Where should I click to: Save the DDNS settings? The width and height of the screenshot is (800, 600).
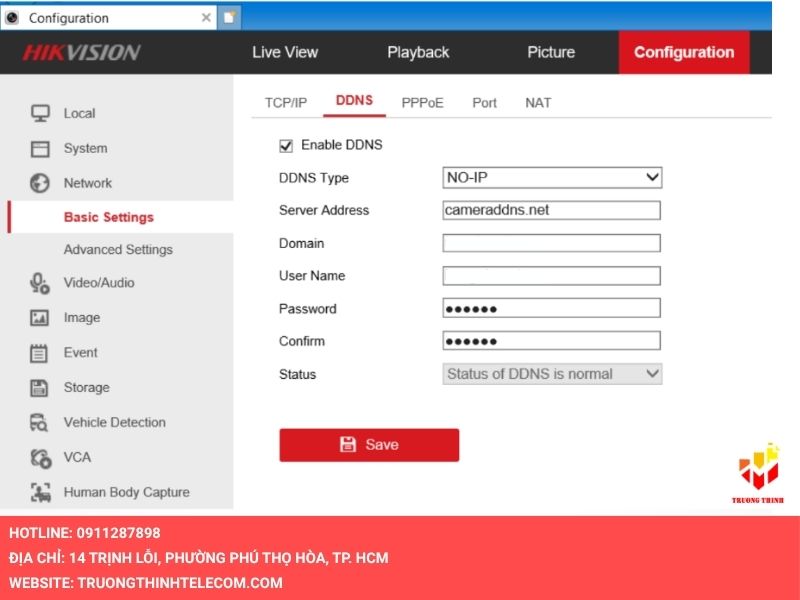click(x=369, y=445)
